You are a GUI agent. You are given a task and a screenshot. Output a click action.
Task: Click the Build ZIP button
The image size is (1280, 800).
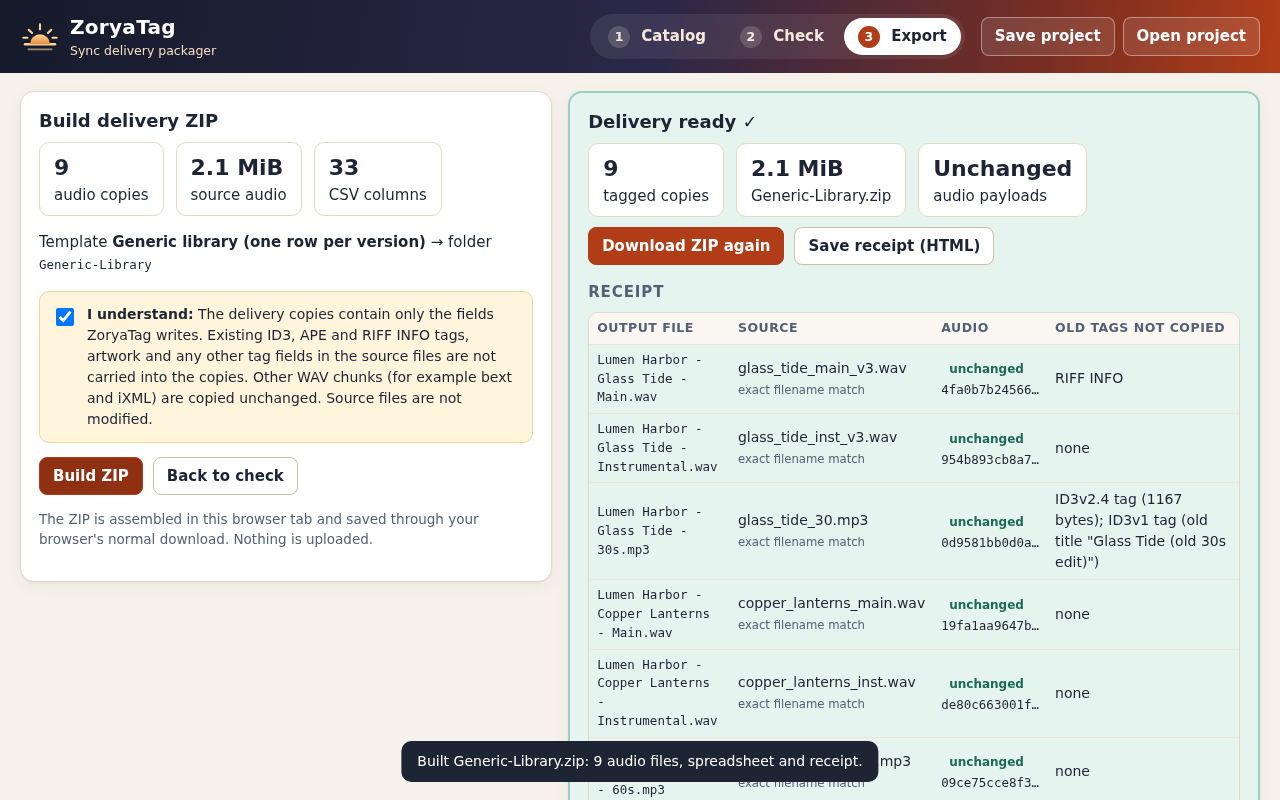91,476
